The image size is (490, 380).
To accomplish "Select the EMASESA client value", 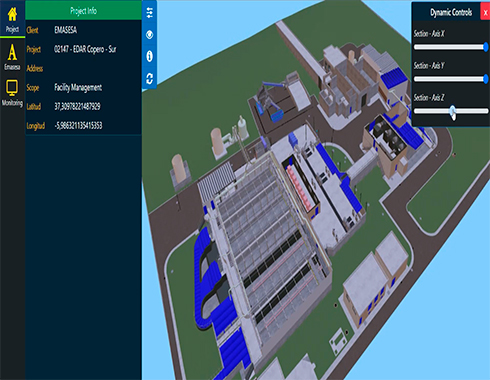I will 66,30.
